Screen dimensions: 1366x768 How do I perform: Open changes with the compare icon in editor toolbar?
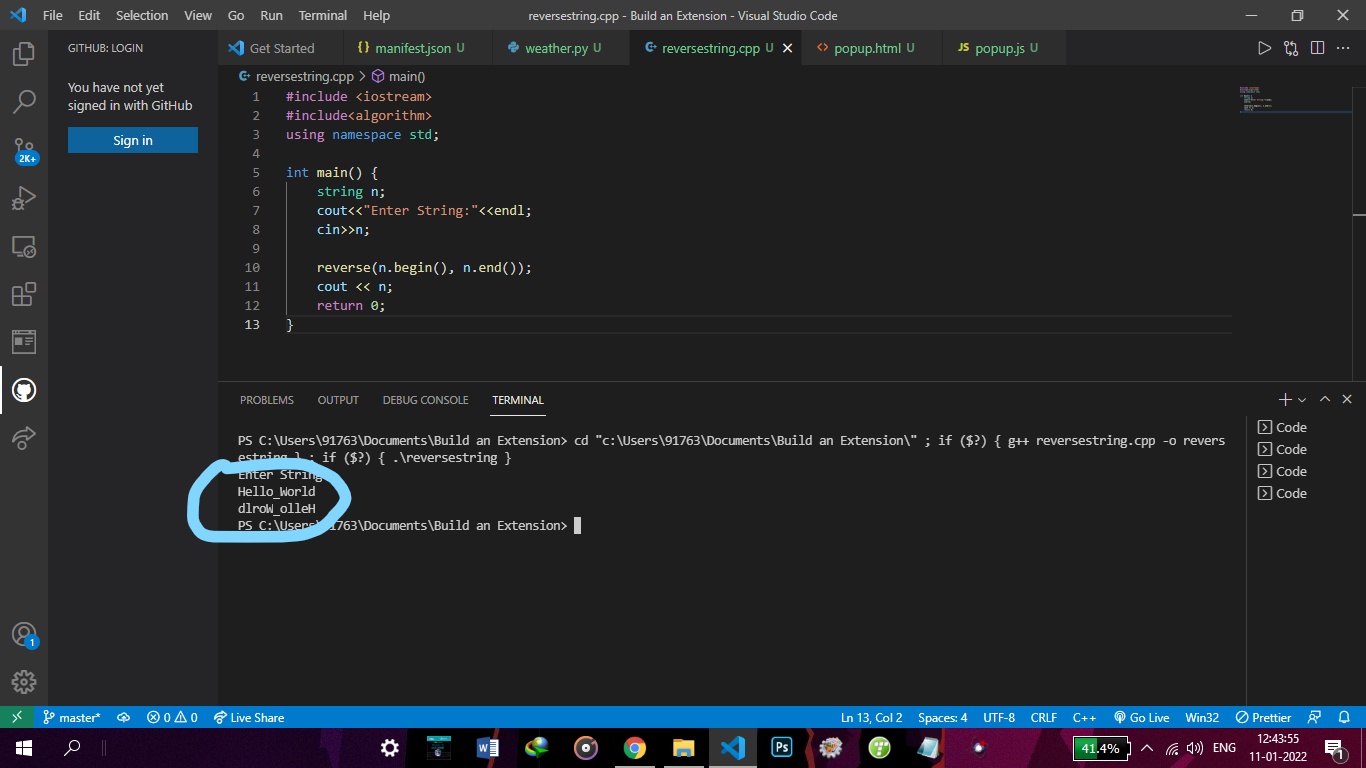coord(1291,48)
